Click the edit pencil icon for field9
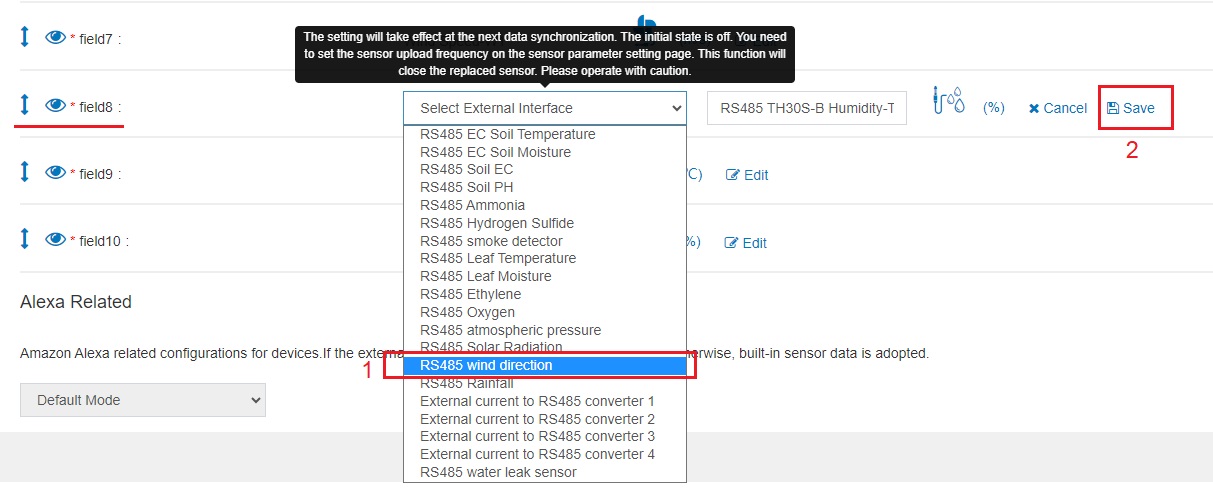 coord(732,175)
